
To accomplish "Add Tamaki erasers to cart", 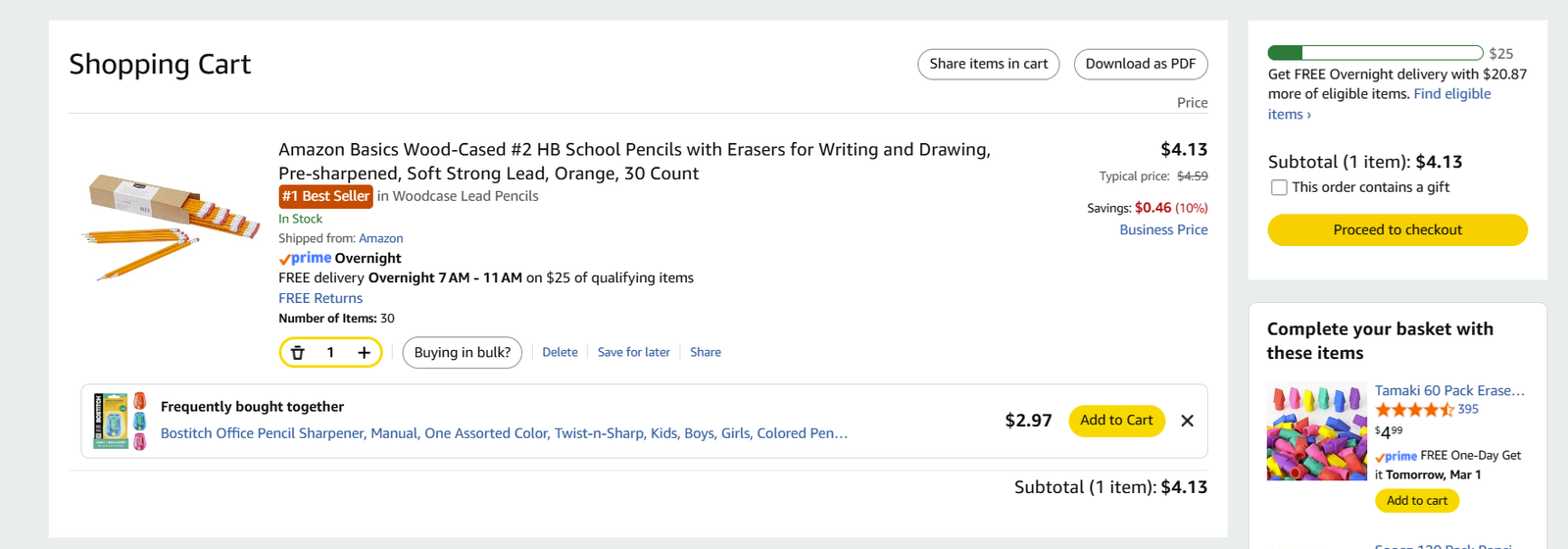I will (x=1416, y=501).
